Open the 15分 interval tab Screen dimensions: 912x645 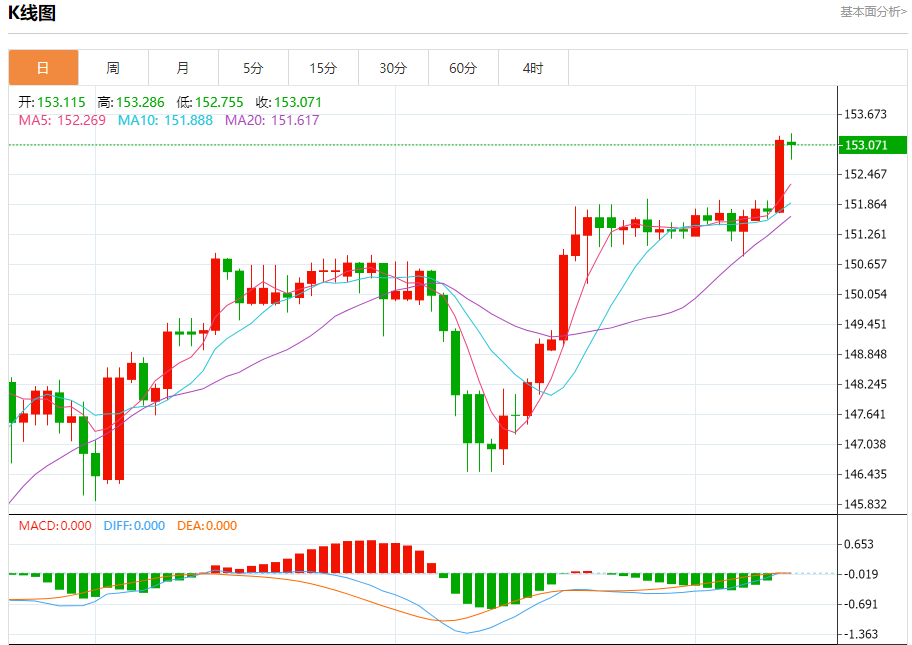point(323,68)
